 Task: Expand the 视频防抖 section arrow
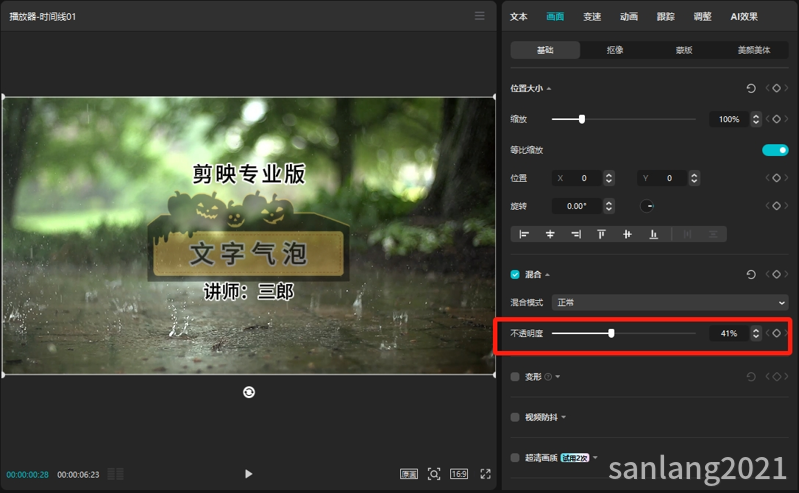pyautogui.click(x=564, y=417)
